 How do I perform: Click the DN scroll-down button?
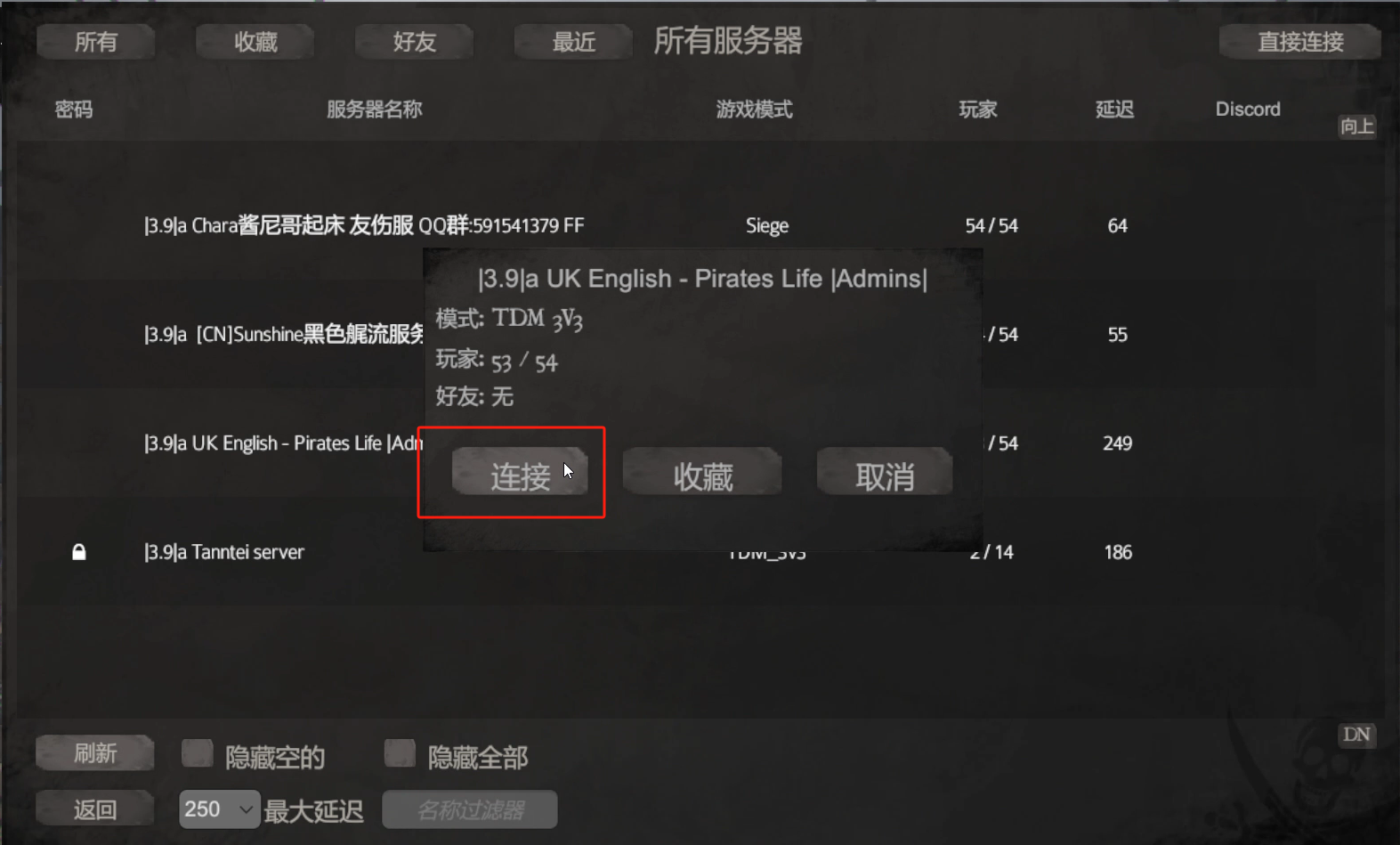click(x=1357, y=735)
